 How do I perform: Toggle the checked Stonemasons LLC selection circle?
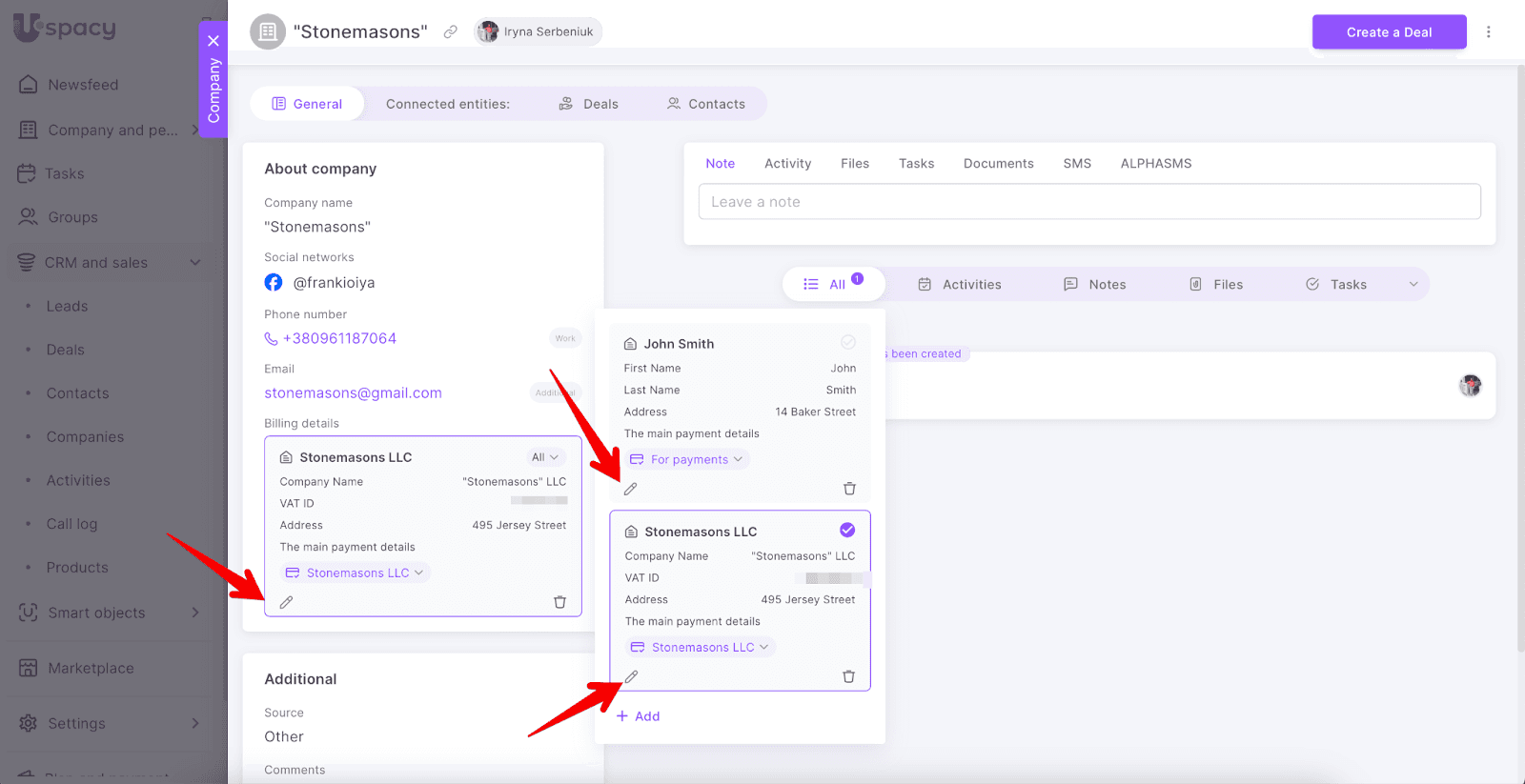click(x=847, y=531)
